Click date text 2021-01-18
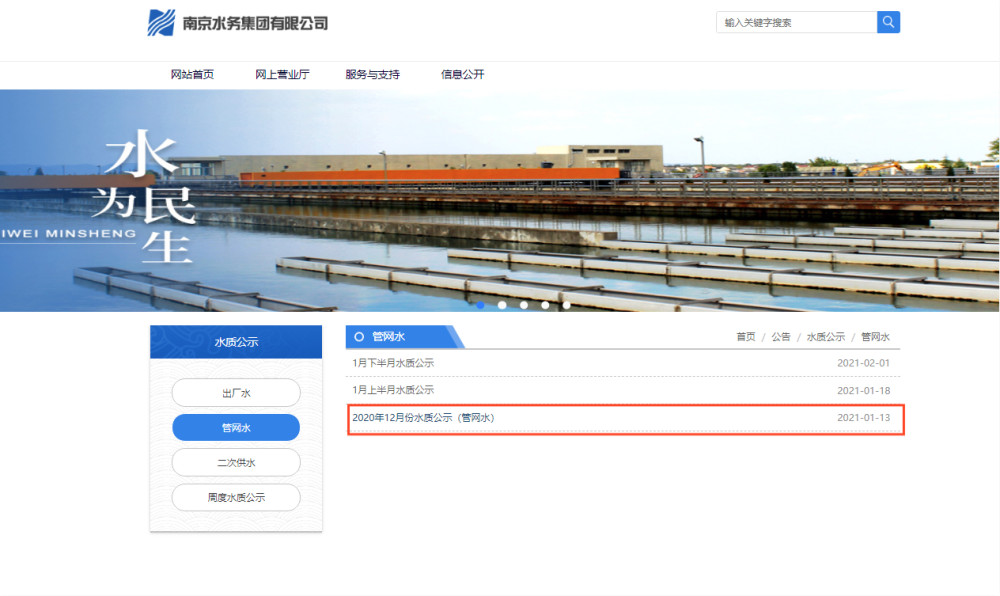The width and height of the screenshot is (1000, 596). coord(864,390)
